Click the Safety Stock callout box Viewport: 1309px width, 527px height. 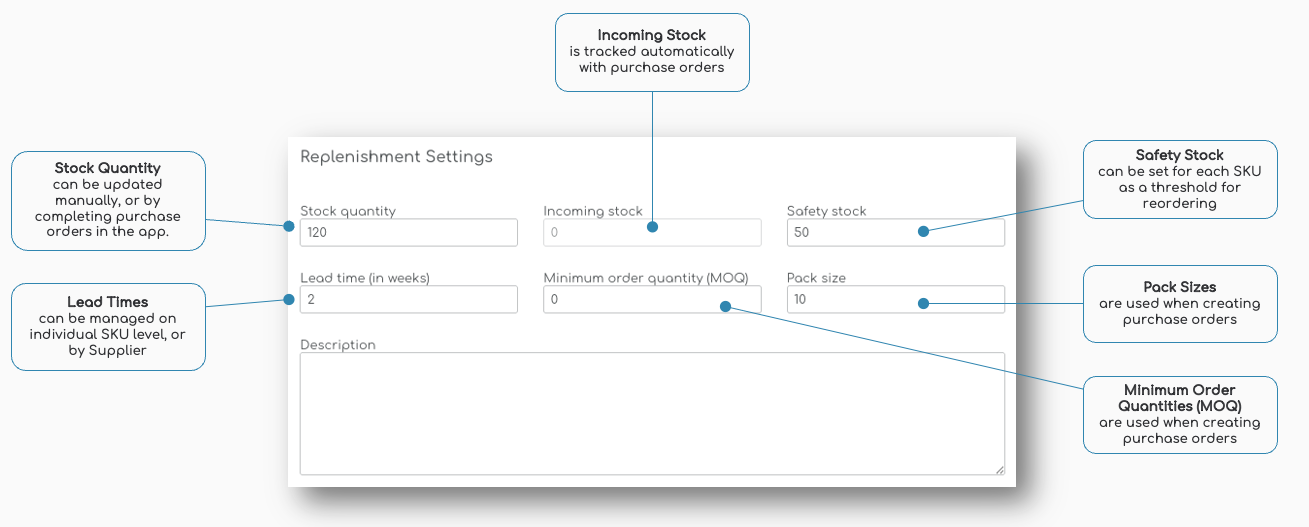(x=1180, y=179)
